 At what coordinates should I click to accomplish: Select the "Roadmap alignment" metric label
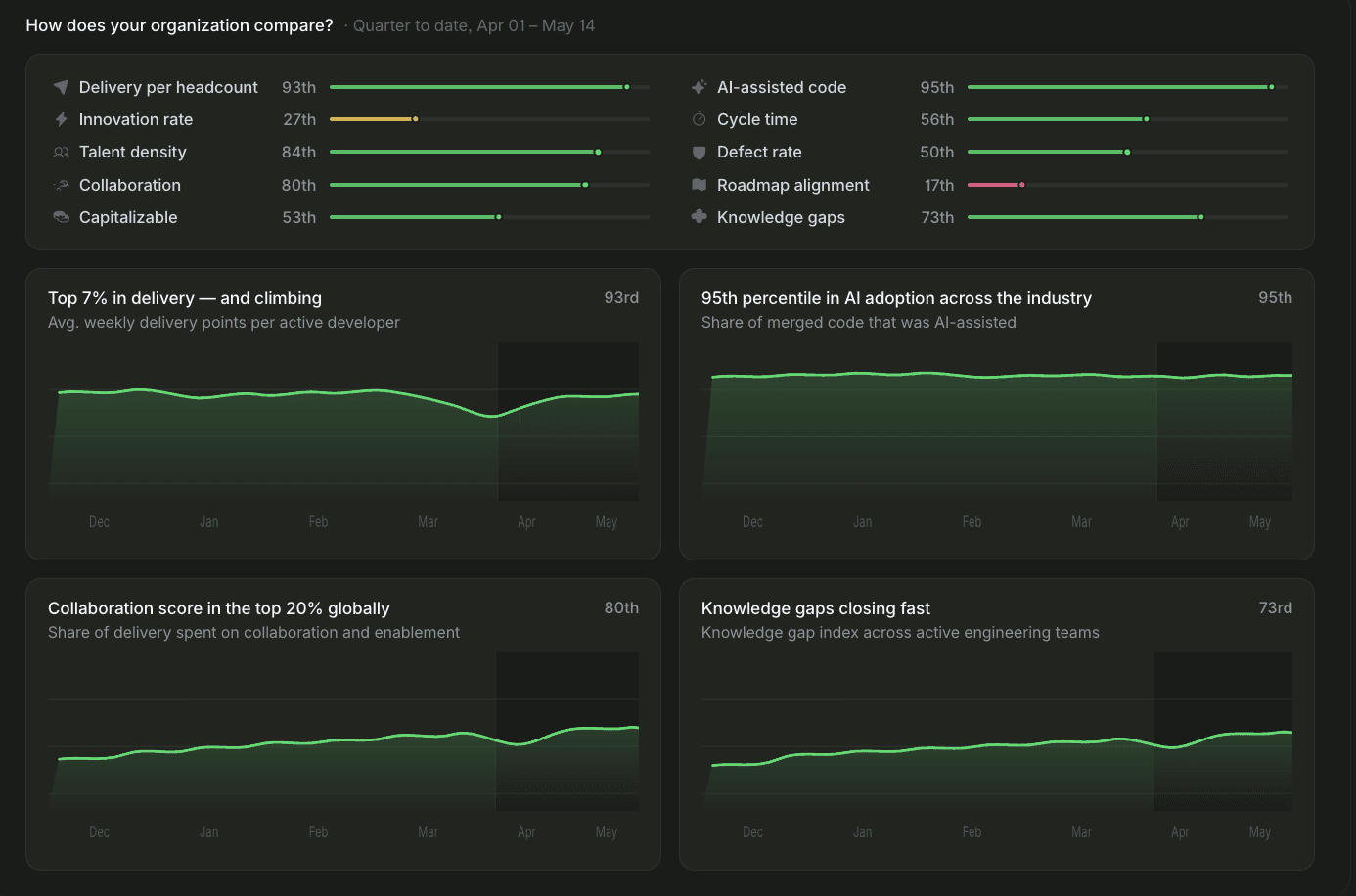coord(793,185)
